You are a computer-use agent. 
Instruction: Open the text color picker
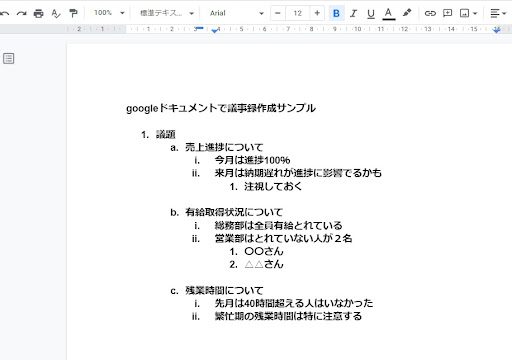pos(388,14)
